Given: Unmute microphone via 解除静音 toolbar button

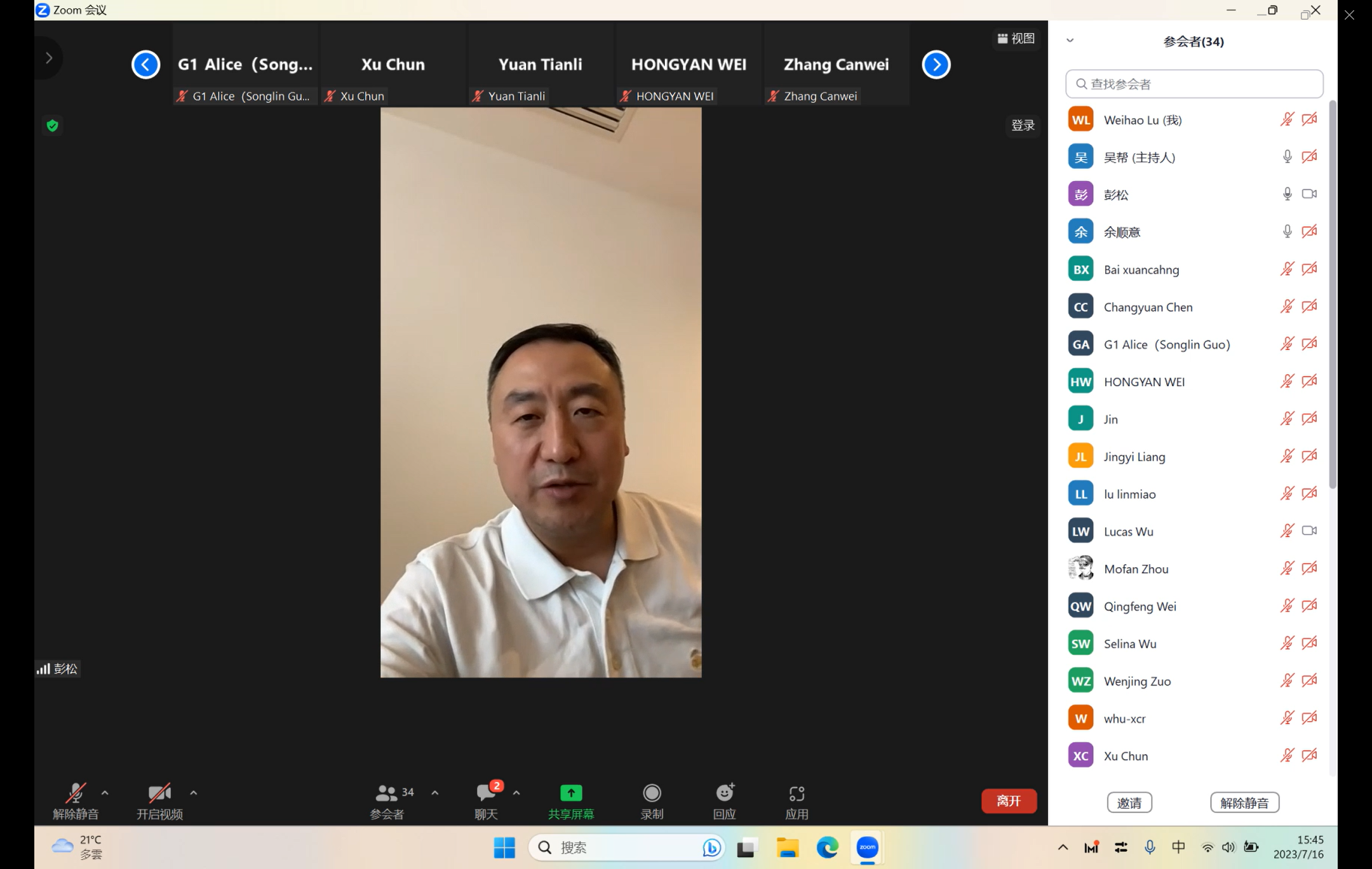Looking at the screenshot, I should (76, 793).
